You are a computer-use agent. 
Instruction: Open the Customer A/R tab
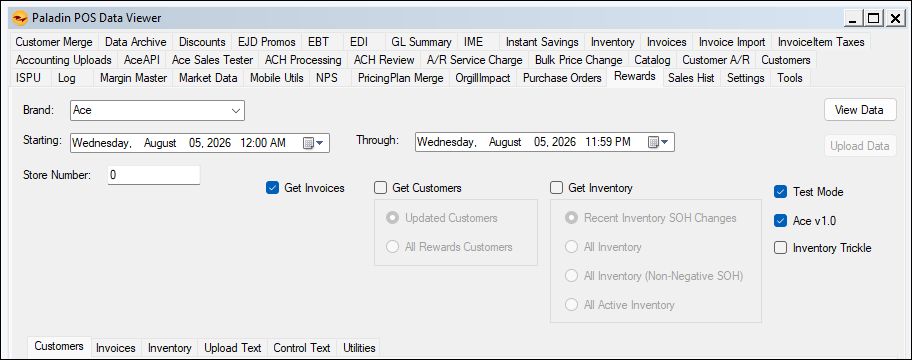(x=715, y=60)
